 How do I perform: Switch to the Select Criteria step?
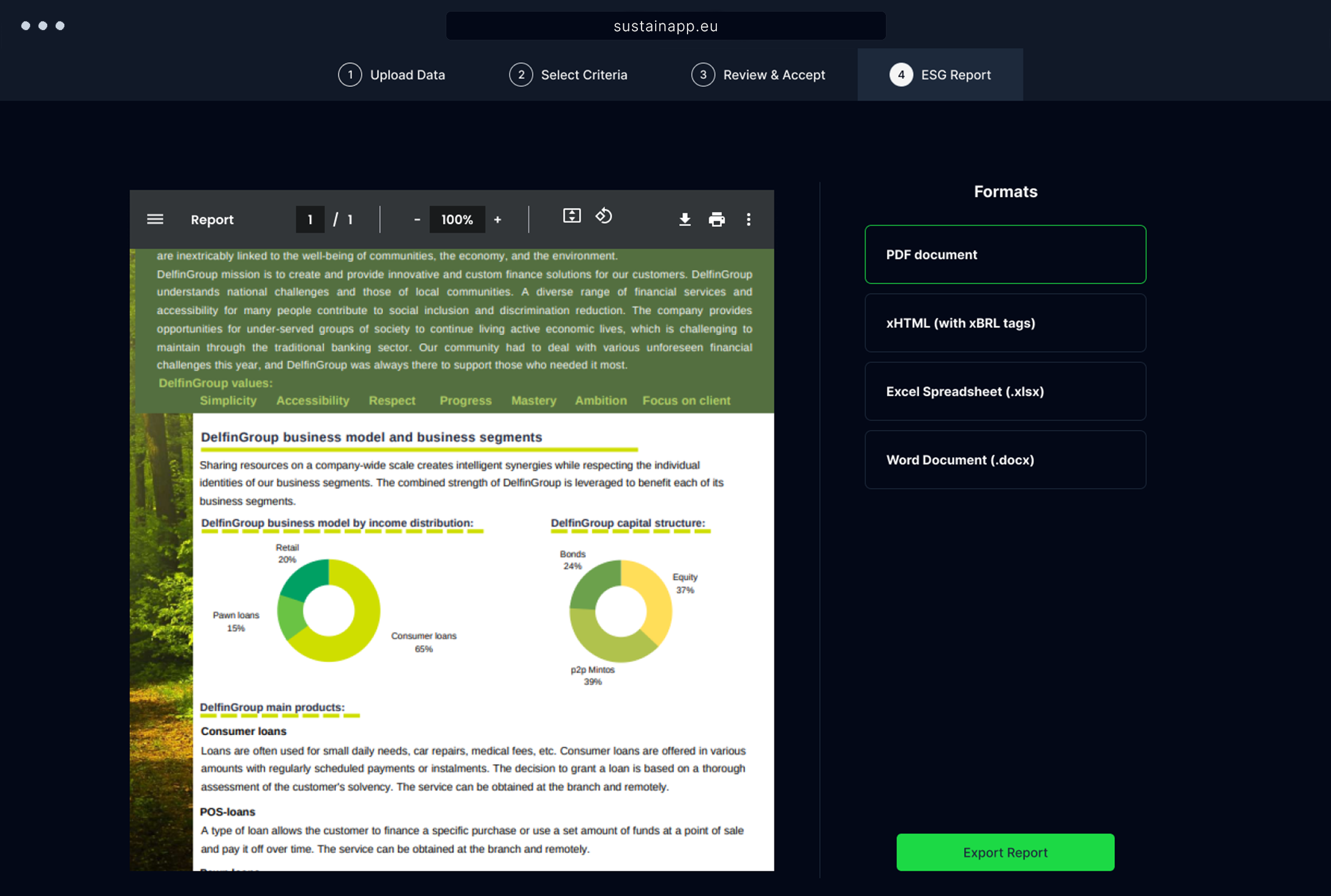(x=568, y=75)
